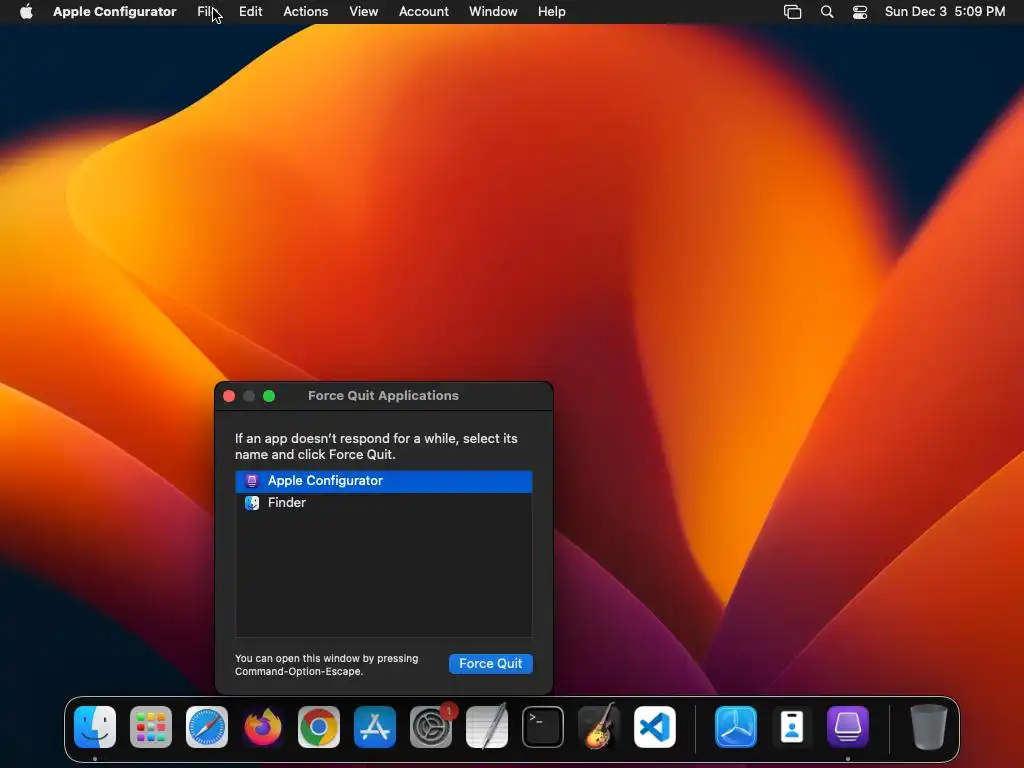Click the date and time in menu bar
Viewport: 1024px width, 768px height.
coord(945,12)
